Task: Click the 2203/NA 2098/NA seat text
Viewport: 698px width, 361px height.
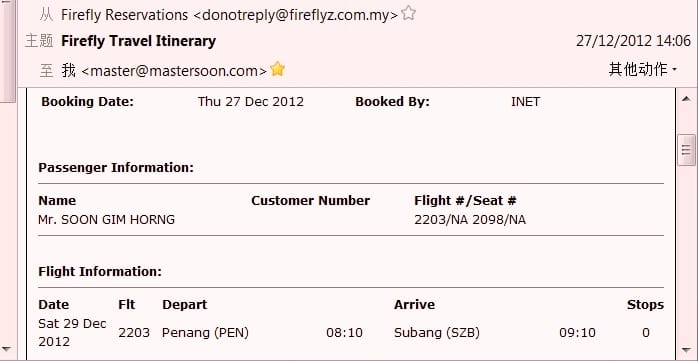Action: pyautogui.click(x=470, y=219)
